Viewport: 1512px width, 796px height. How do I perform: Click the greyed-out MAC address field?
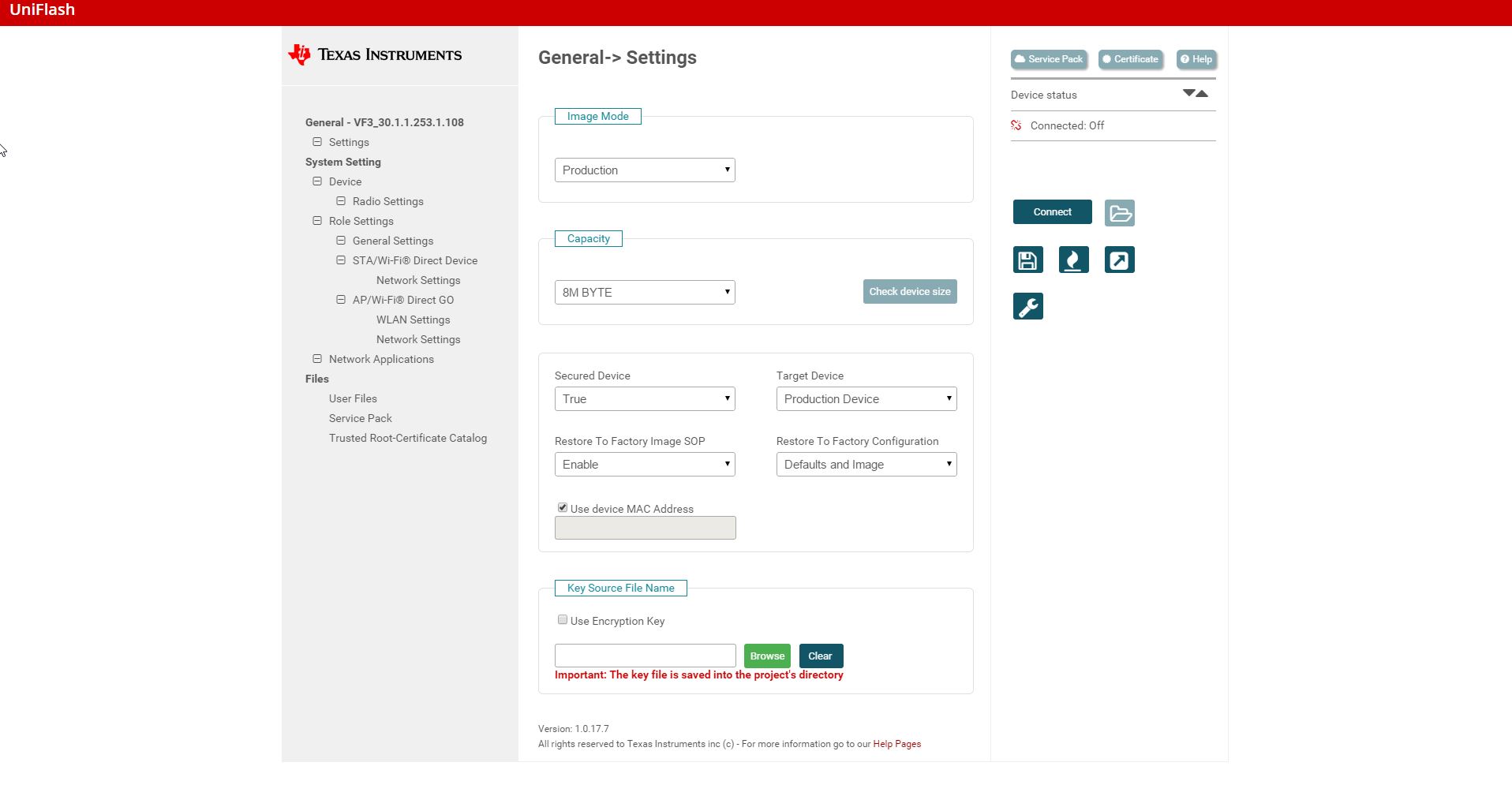tap(646, 528)
